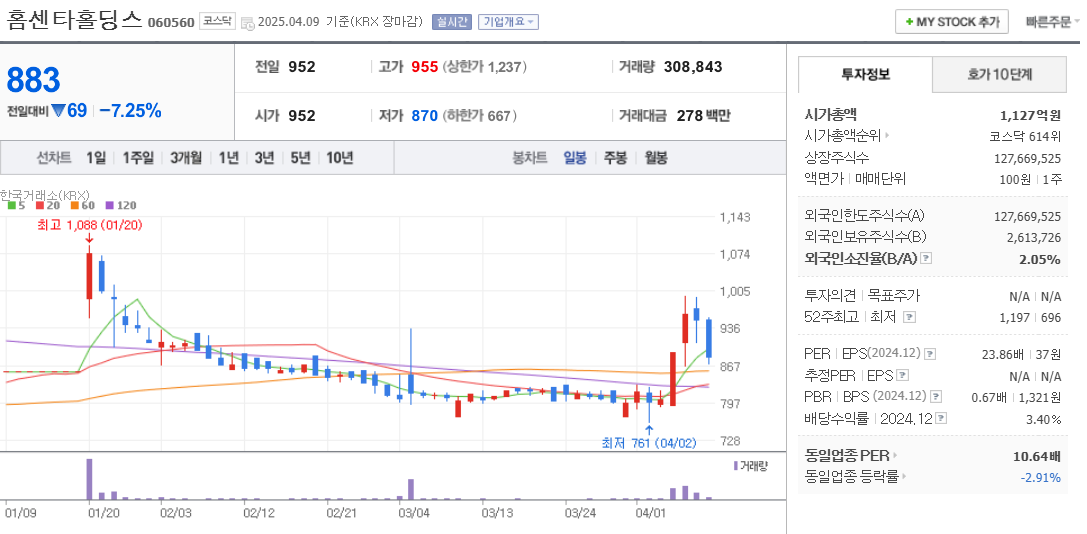Viewport: 1087px width, 534px height.
Task: Click the 거래대금 value 278 백만
Action: pyautogui.click(x=704, y=116)
